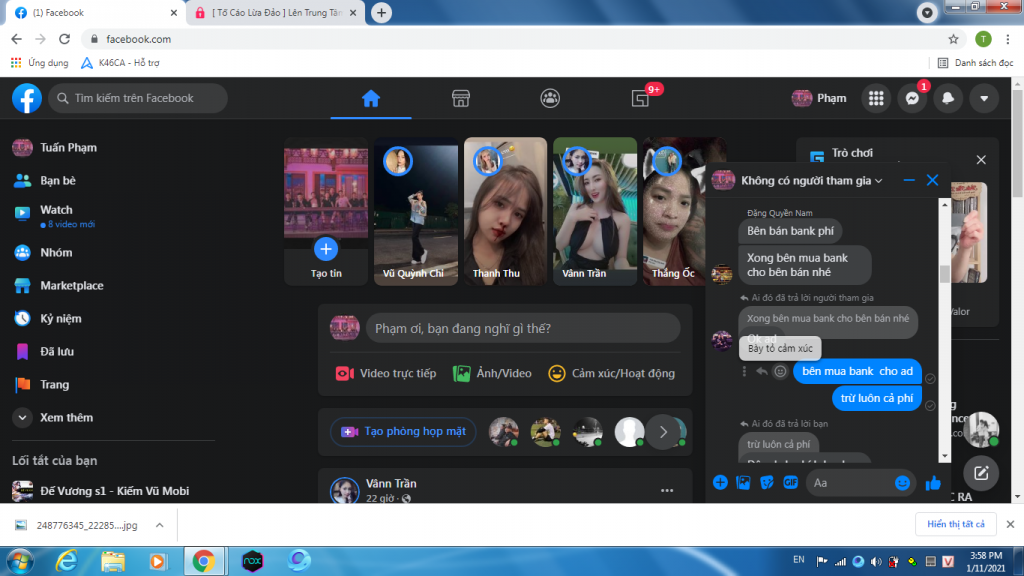Attach a photo using chat image icon
This screenshot has height=576, width=1024.
point(743,483)
